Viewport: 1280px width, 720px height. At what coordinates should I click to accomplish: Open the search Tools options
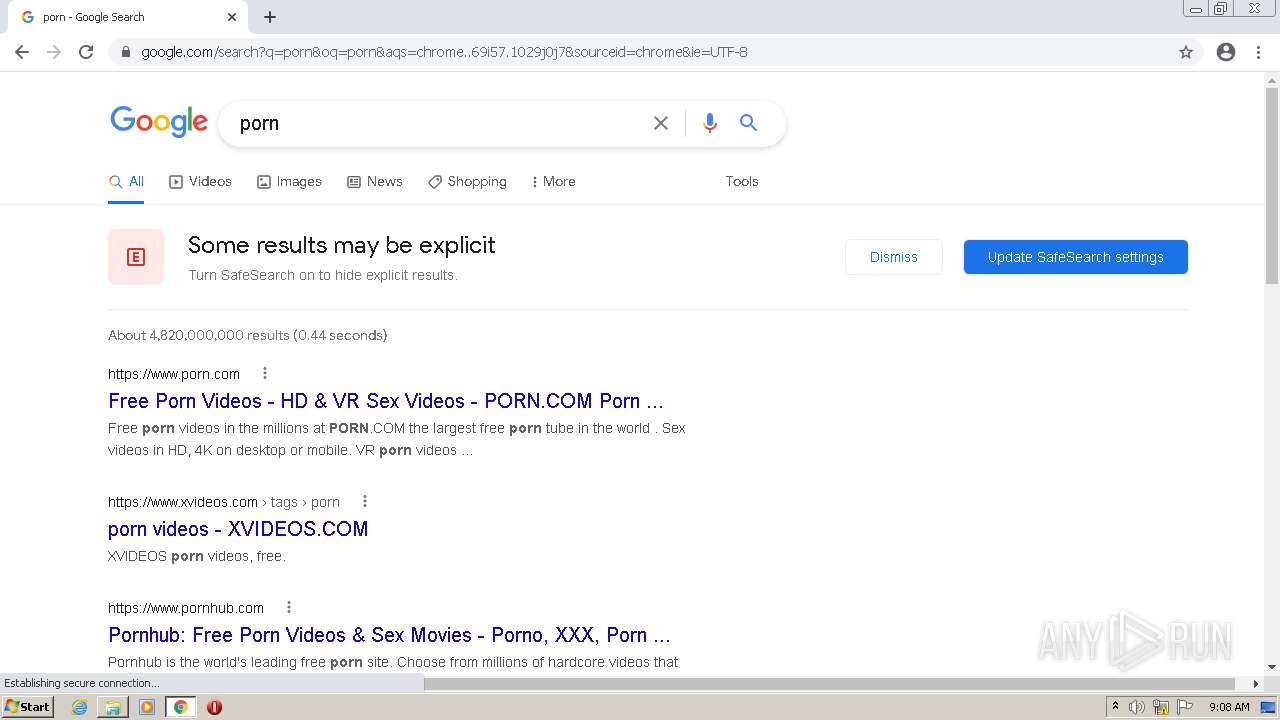point(742,181)
